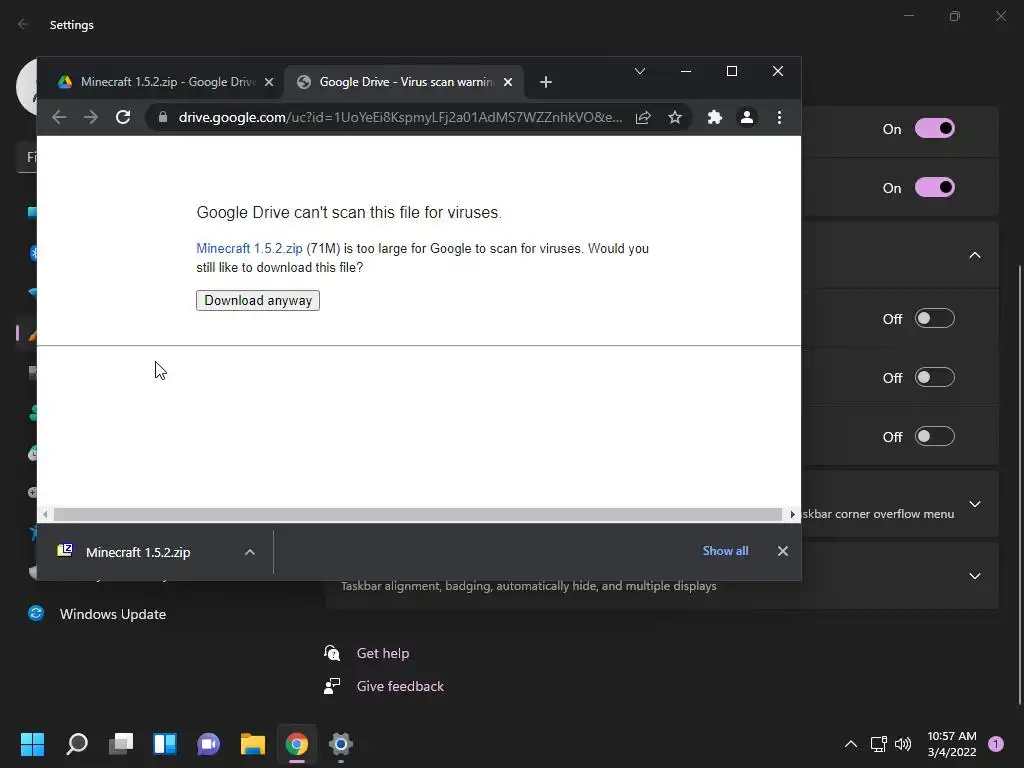Share this page from the address bar
The width and height of the screenshot is (1024, 768).
[x=643, y=118]
